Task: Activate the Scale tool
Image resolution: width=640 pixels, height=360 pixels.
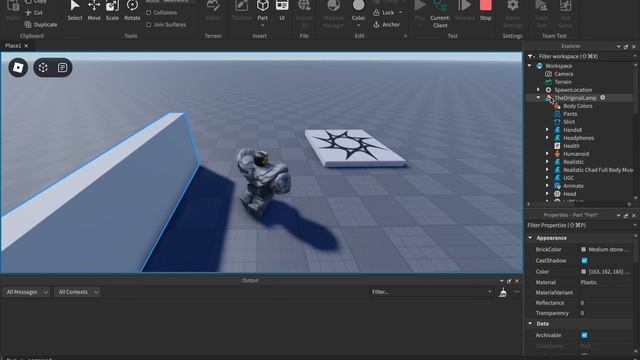Action: [x=112, y=10]
